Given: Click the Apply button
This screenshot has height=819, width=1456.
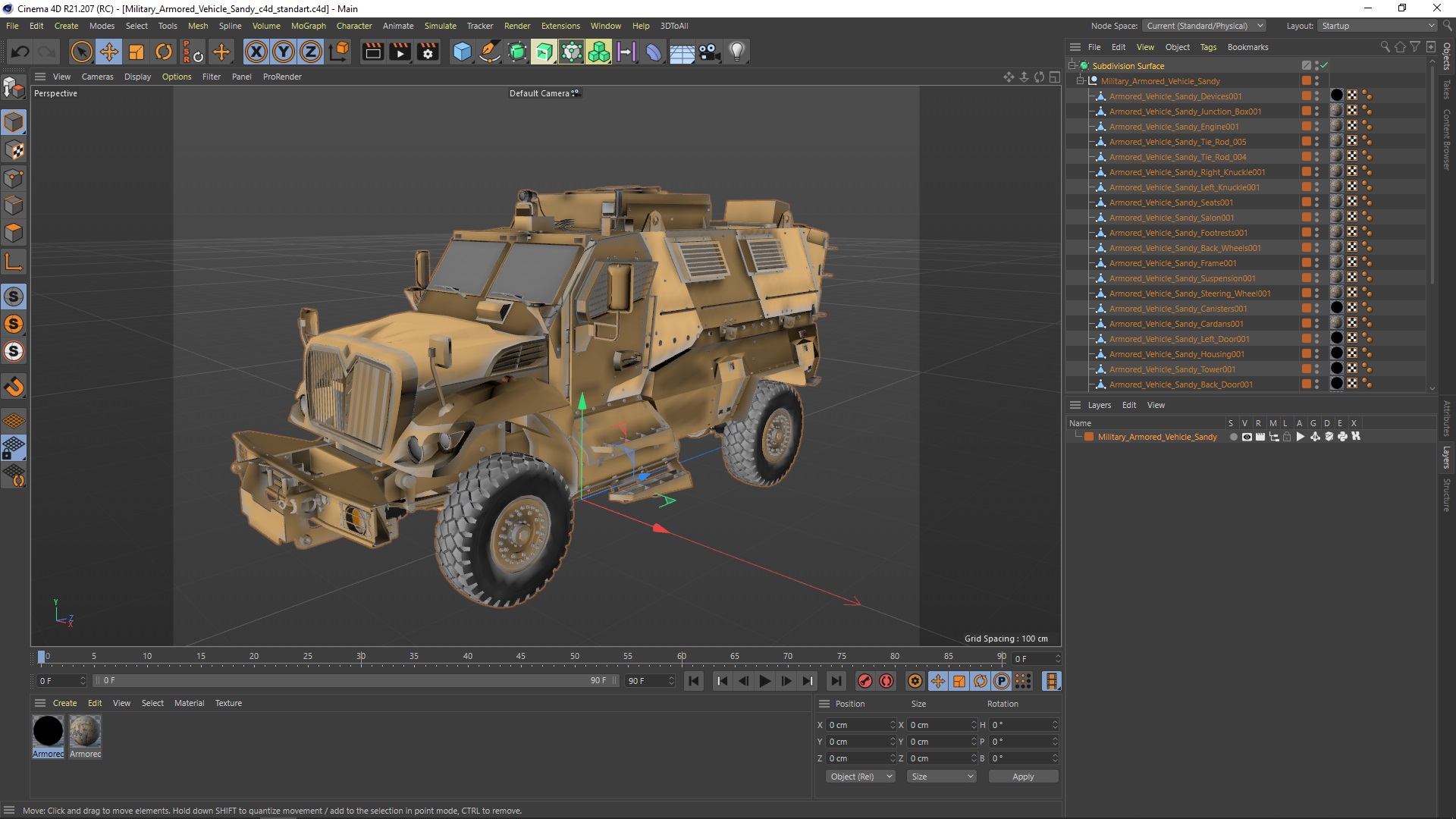Looking at the screenshot, I should [x=1022, y=777].
